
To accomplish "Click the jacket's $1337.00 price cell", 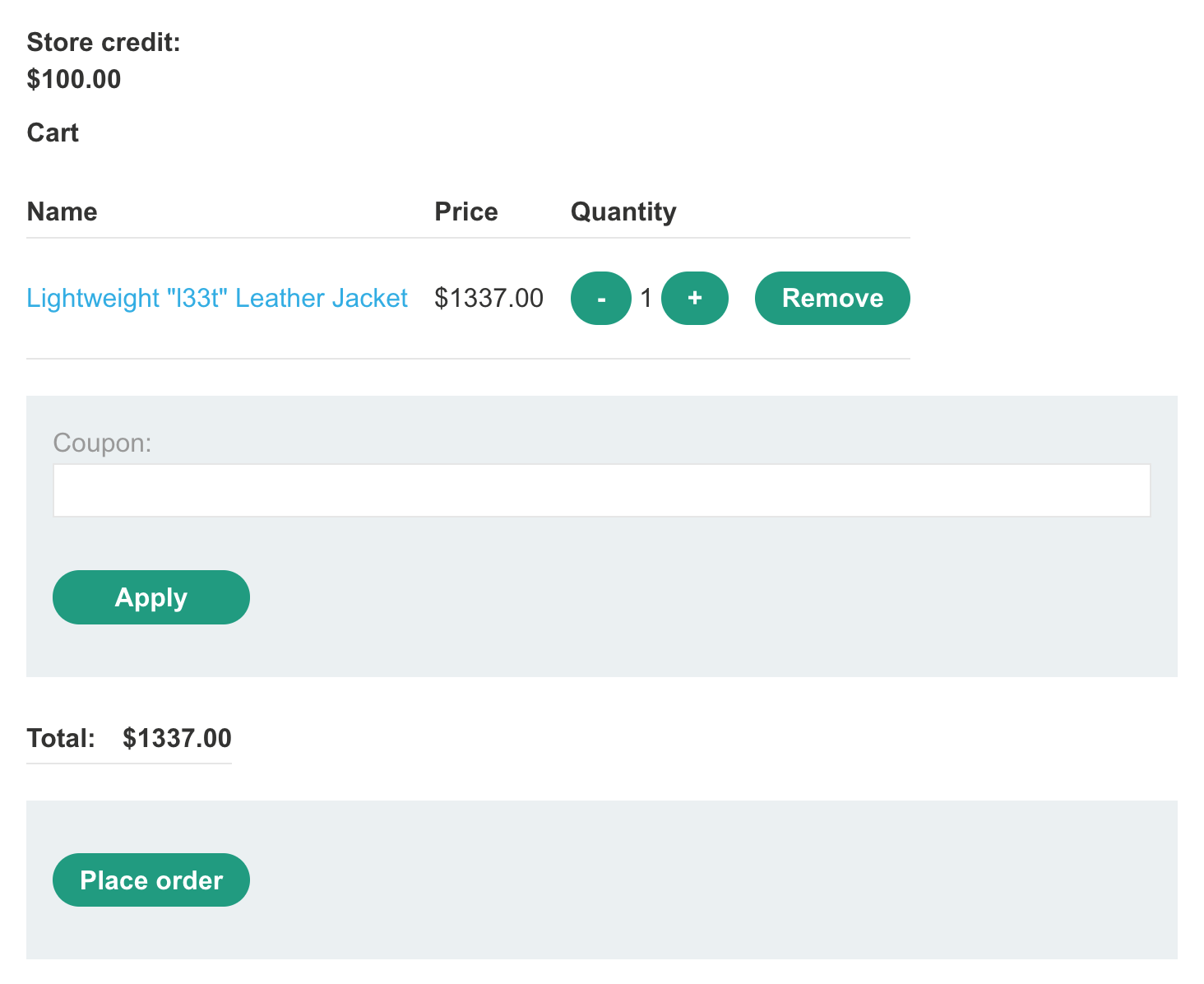I will (x=489, y=298).
